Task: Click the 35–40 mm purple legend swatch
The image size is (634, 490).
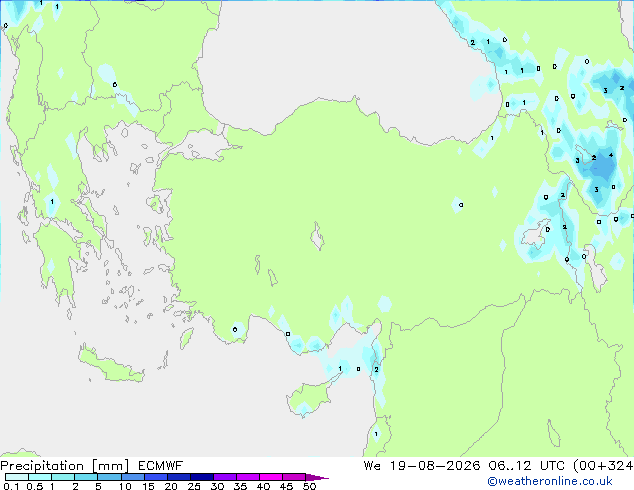Action: point(247,477)
